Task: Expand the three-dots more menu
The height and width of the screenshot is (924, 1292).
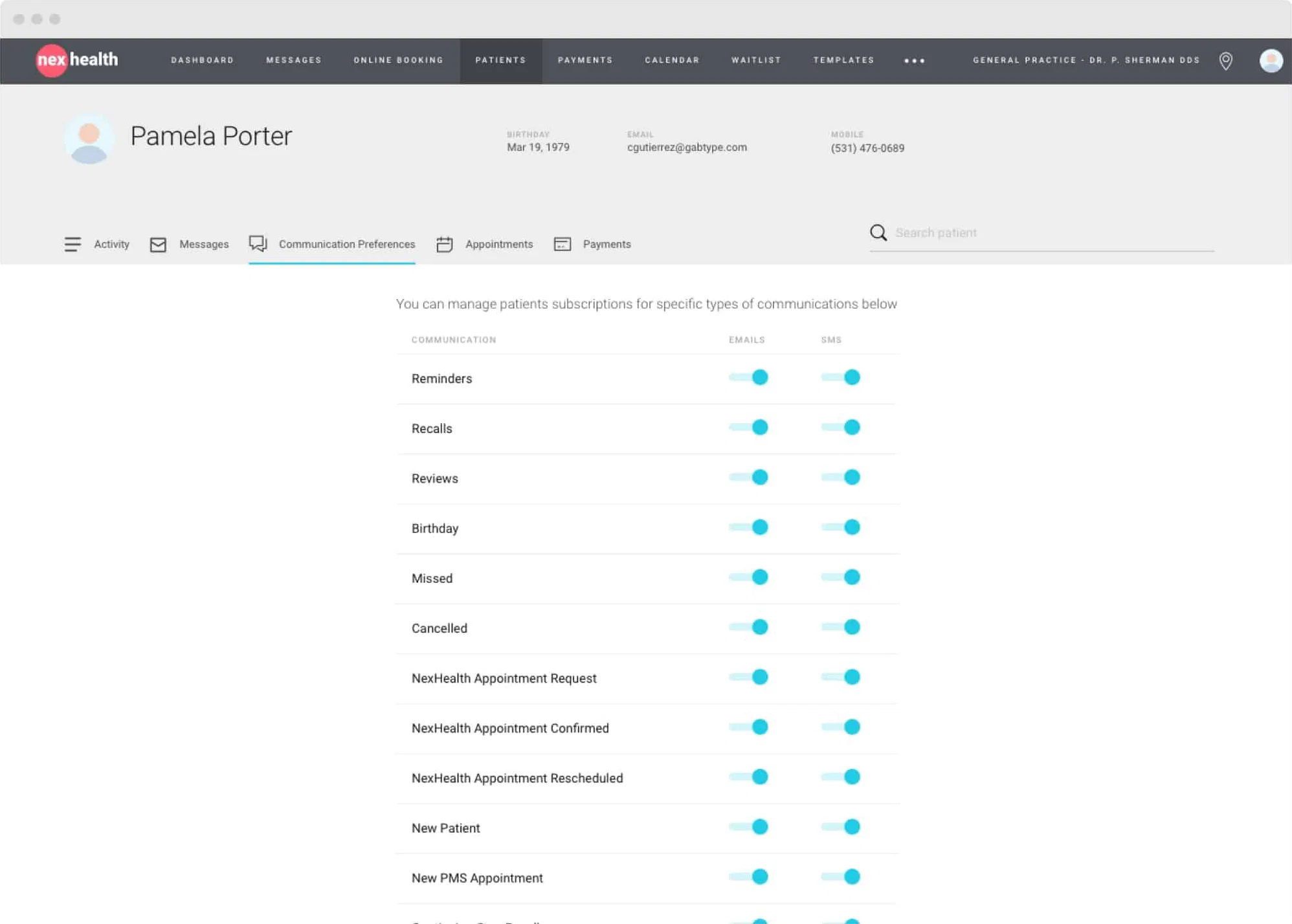Action: (x=914, y=61)
